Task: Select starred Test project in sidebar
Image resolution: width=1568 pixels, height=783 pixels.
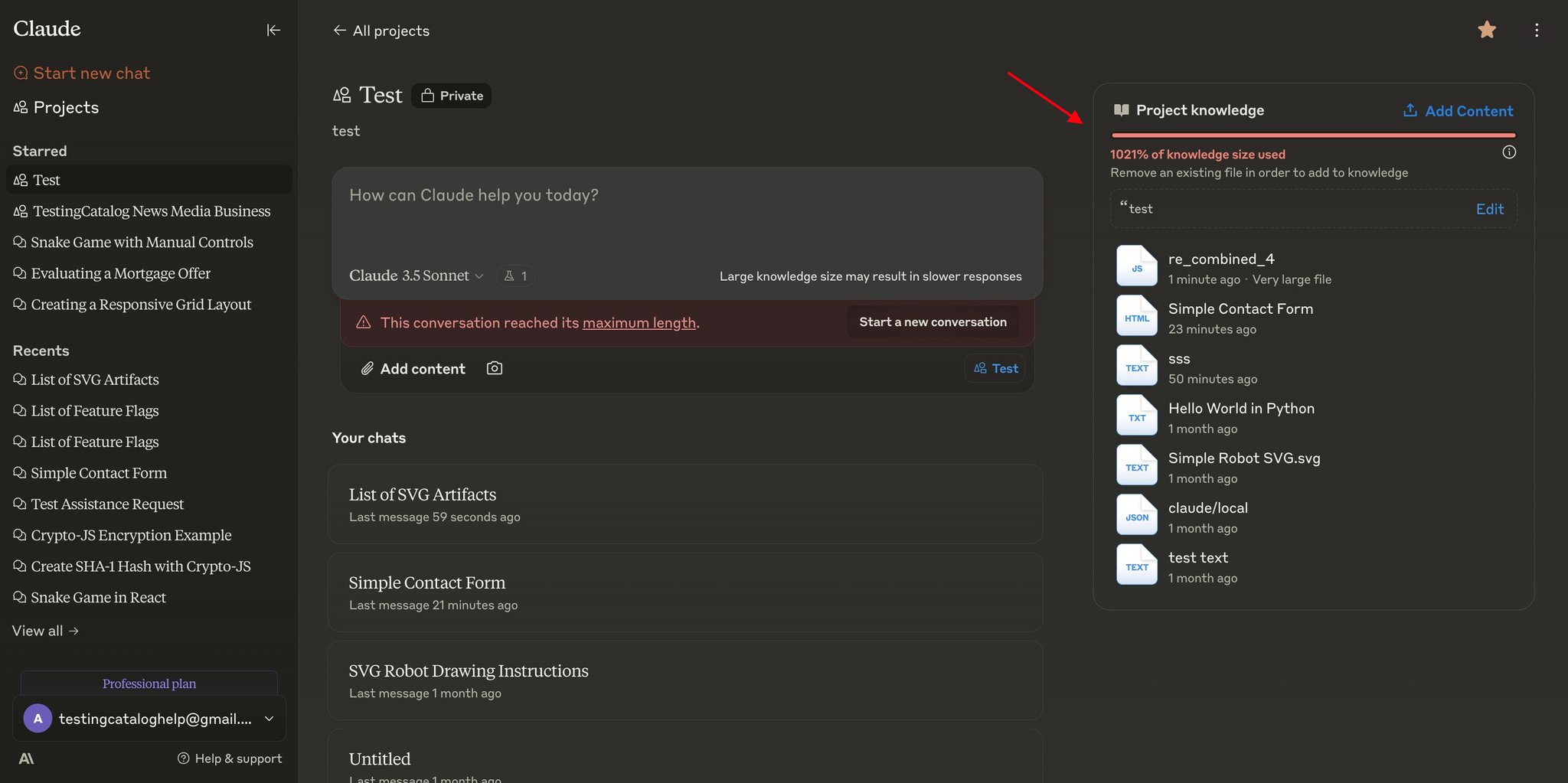Action: [x=149, y=180]
